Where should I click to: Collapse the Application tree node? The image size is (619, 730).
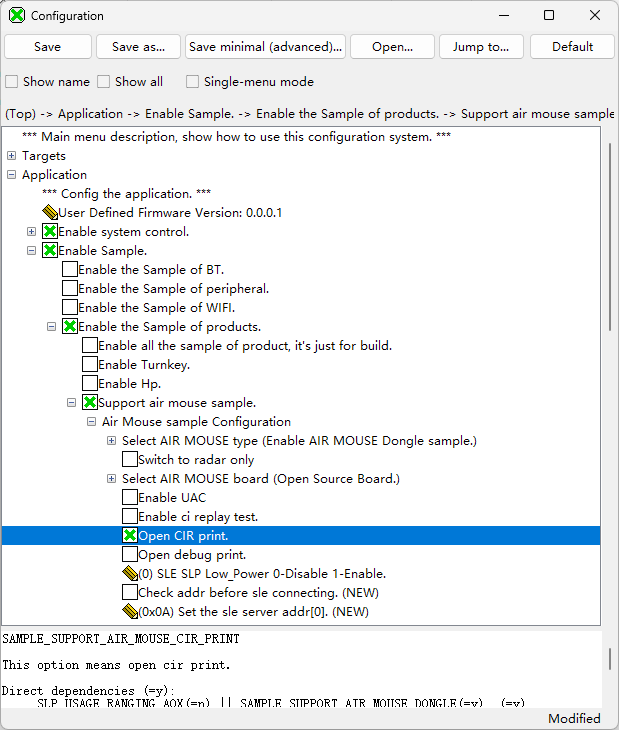[12, 175]
